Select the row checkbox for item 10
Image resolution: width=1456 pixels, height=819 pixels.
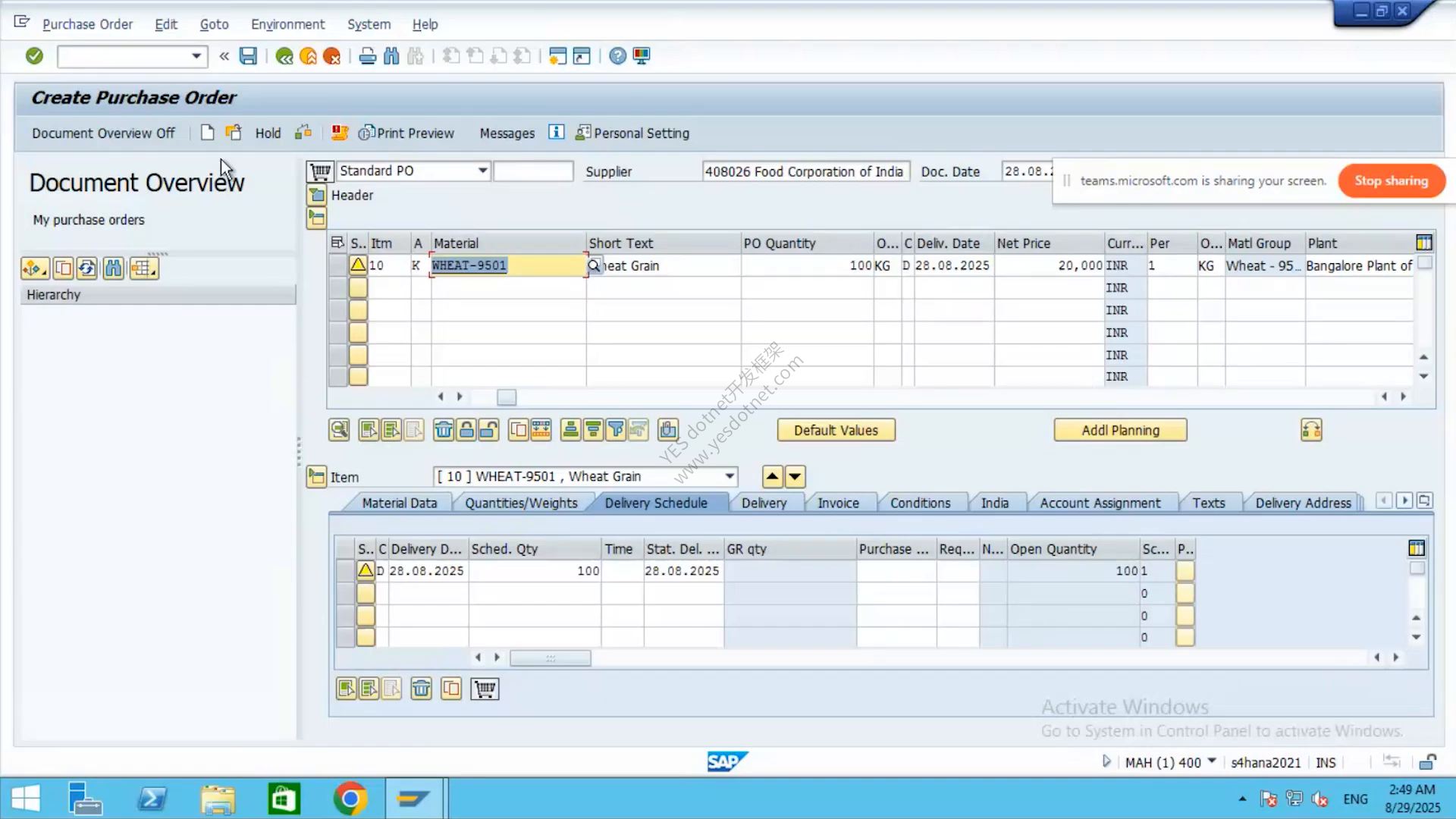pyautogui.click(x=337, y=265)
